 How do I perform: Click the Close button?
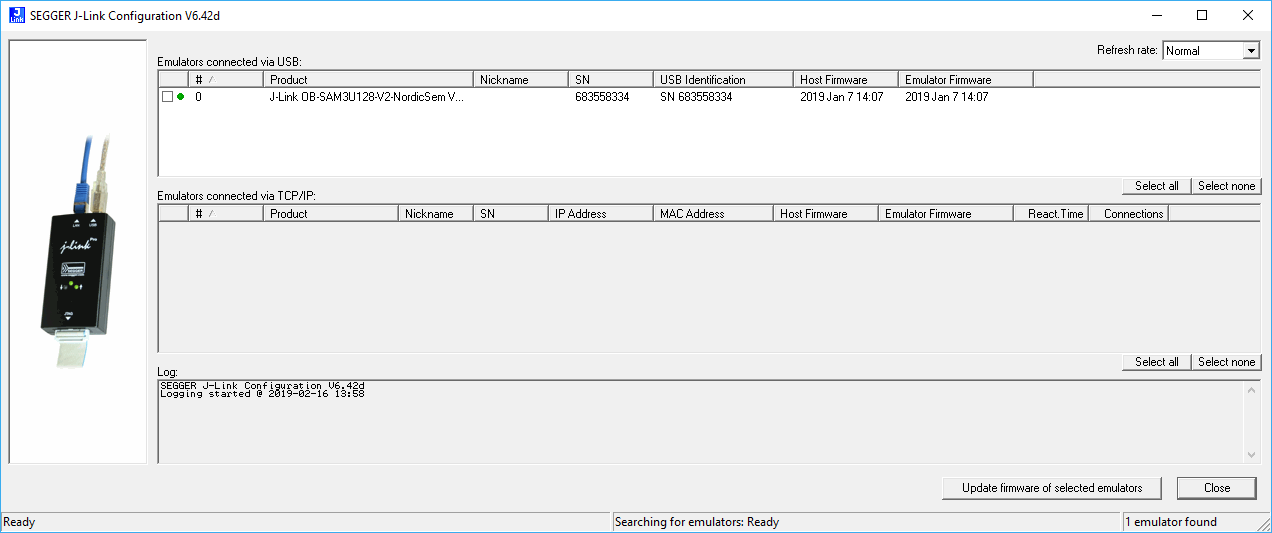click(1217, 488)
